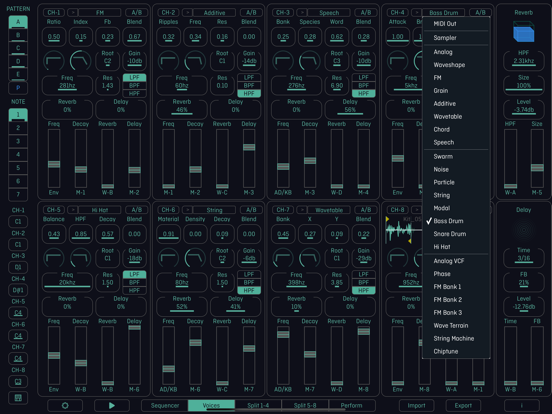Select BPF filter on CH-7

coord(363,282)
